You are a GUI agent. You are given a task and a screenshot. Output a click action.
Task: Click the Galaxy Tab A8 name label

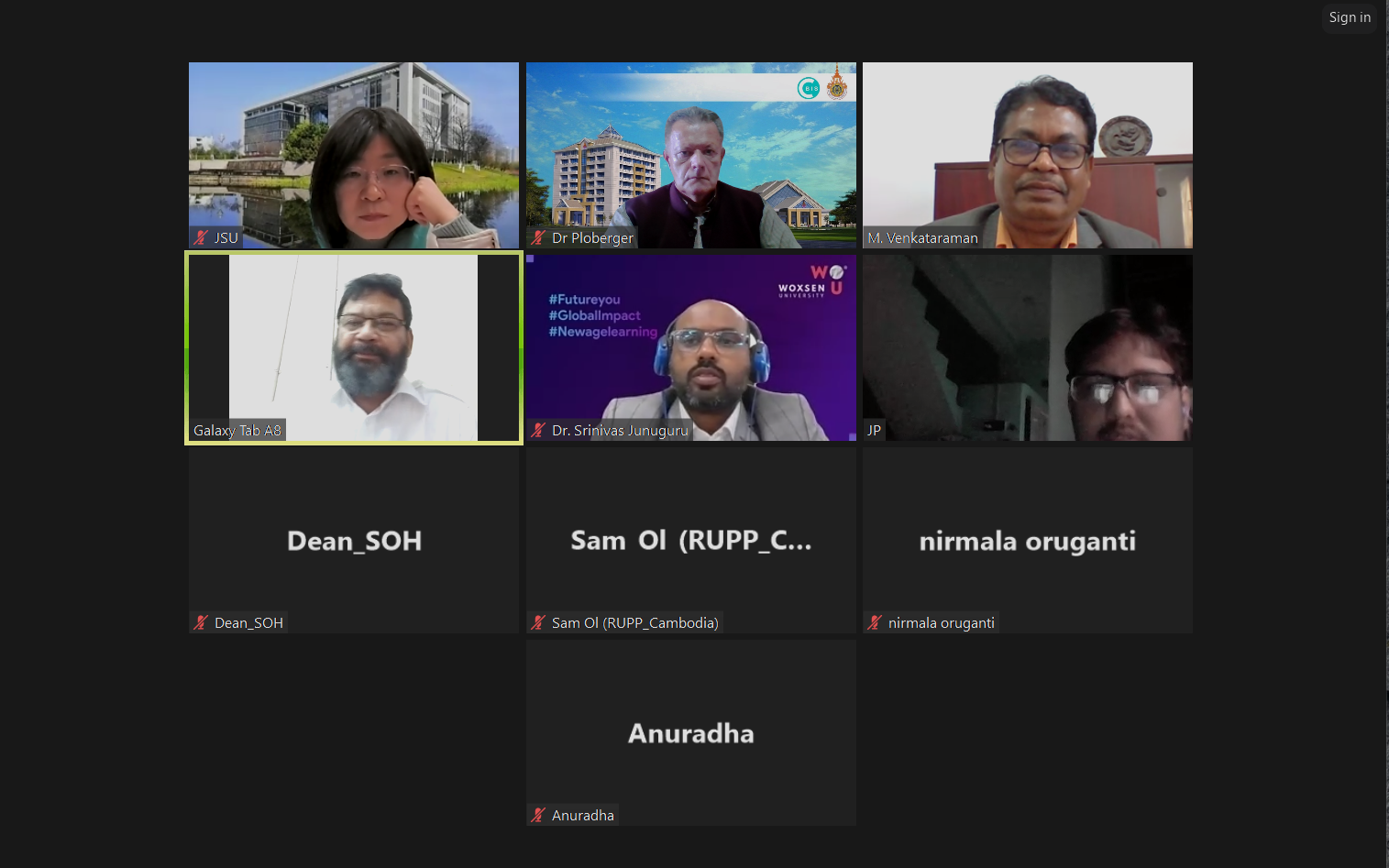tap(237, 430)
